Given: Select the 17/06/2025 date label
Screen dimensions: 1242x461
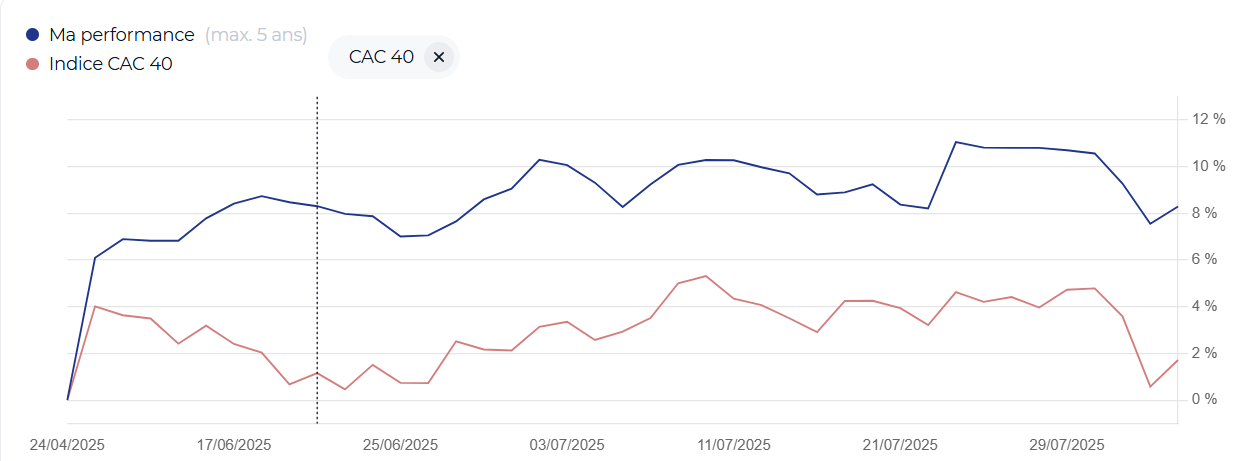Looking at the screenshot, I should [234, 445].
